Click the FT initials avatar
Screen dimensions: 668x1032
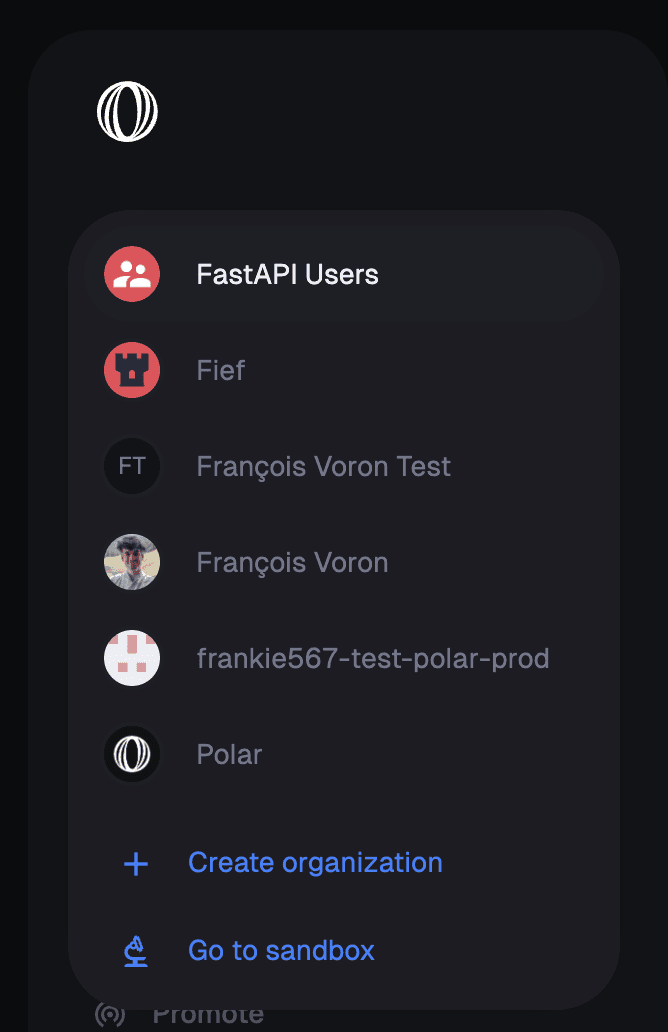click(132, 466)
